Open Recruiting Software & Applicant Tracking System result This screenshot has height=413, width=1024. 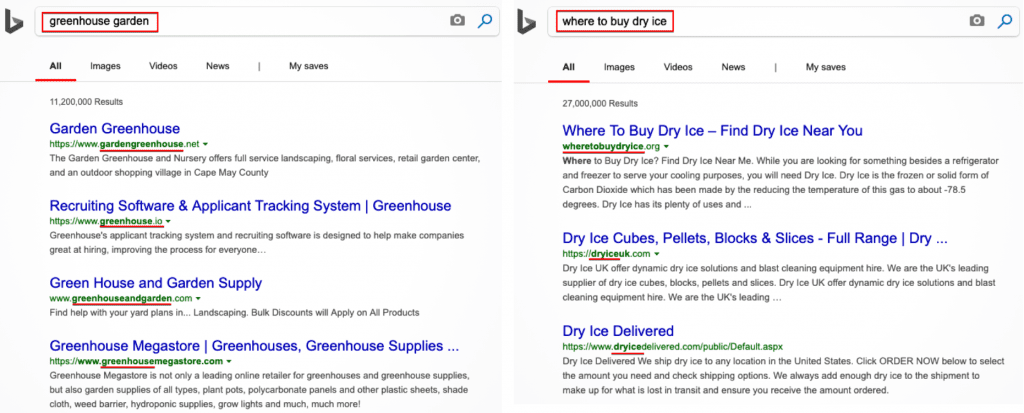click(250, 206)
